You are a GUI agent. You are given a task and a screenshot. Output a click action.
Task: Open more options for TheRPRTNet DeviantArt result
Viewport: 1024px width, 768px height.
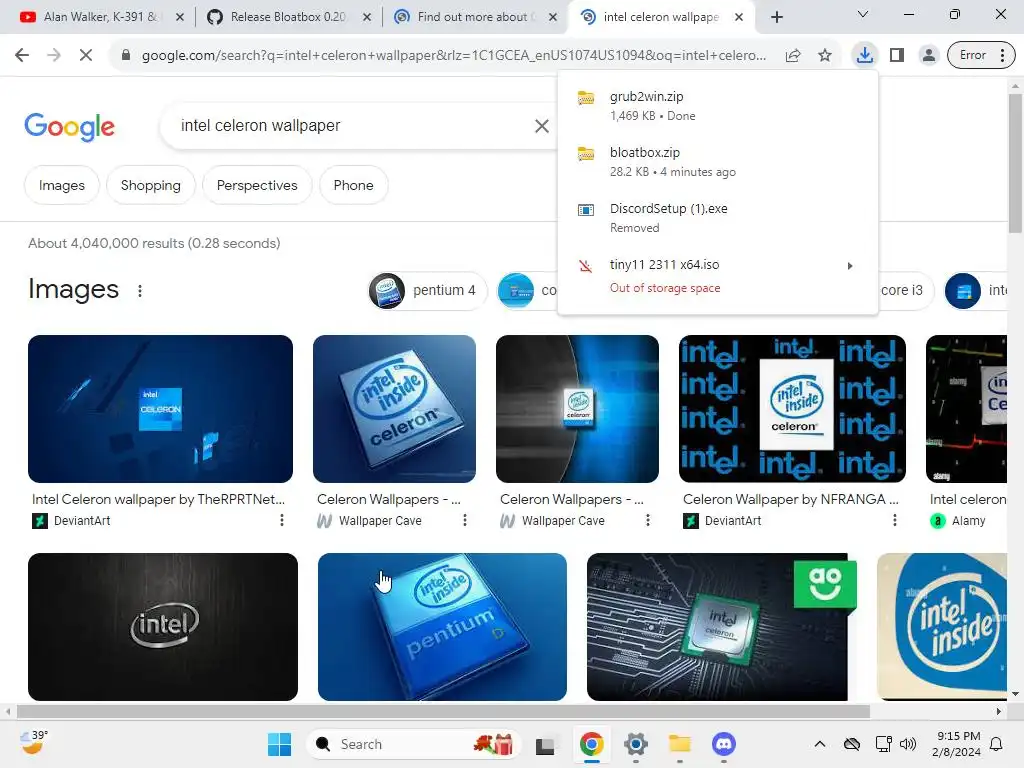coord(281,520)
